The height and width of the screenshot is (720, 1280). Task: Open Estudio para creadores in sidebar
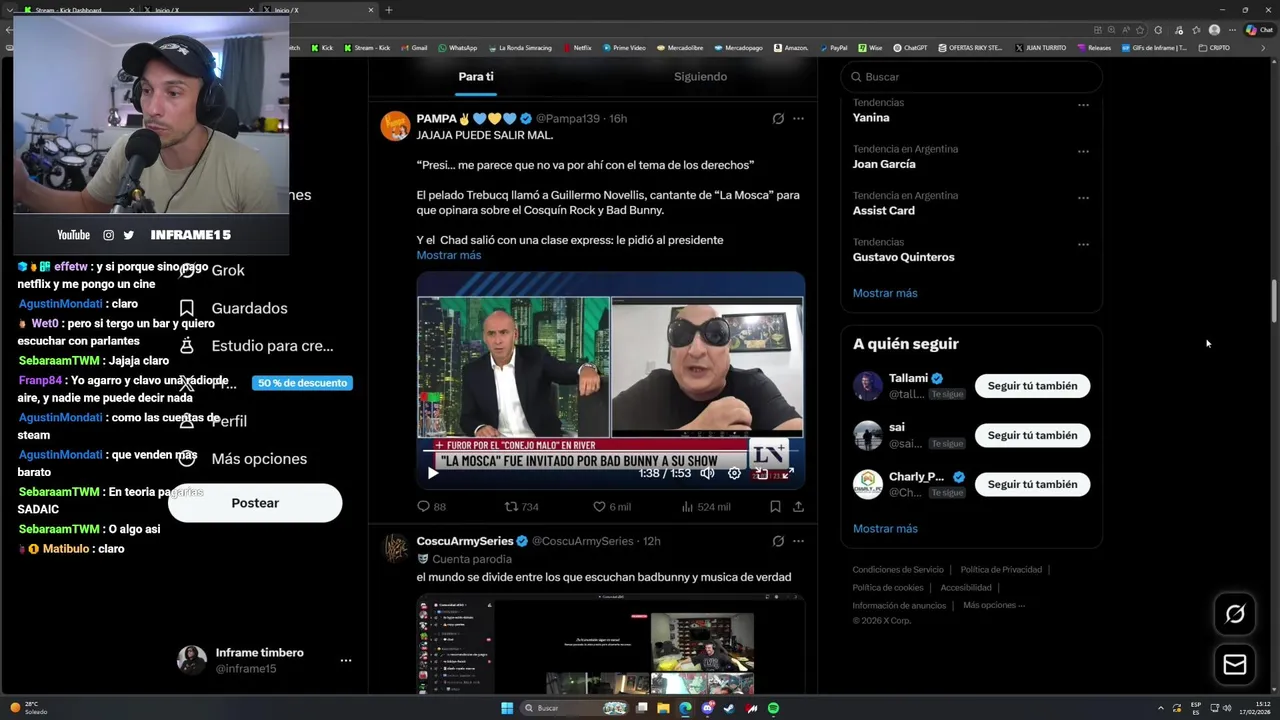pyautogui.click(x=257, y=346)
